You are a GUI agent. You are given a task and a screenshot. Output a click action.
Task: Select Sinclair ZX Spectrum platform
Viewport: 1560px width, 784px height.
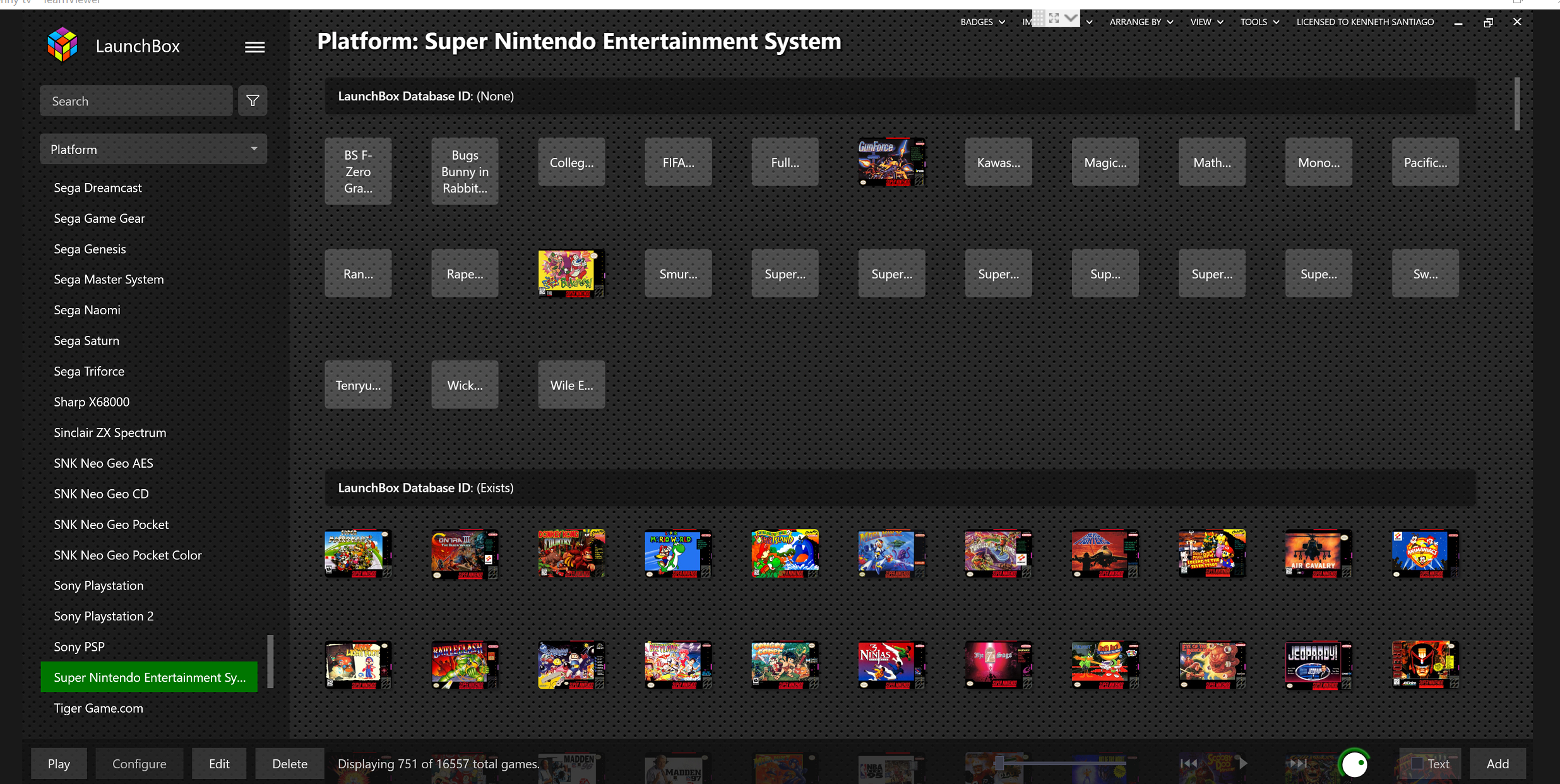tap(110, 432)
